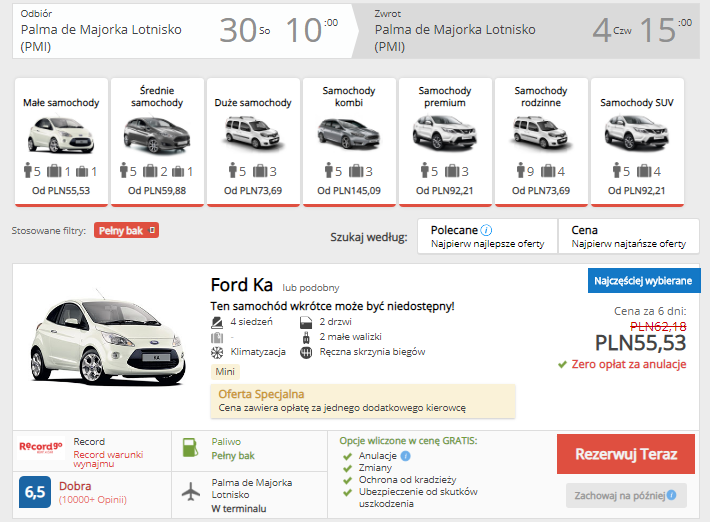
Task: Click the Record supplier logo
Action: click(41, 449)
